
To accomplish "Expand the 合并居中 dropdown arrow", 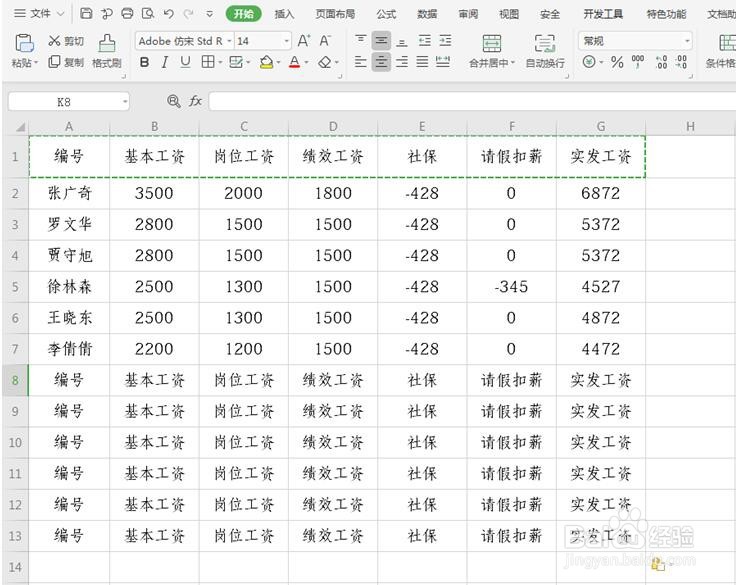I will (513, 62).
